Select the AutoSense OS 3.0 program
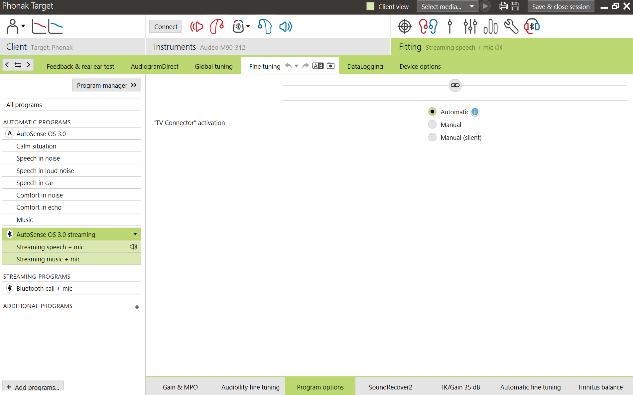The height and width of the screenshot is (395, 633). pyautogui.click(x=71, y=133)
